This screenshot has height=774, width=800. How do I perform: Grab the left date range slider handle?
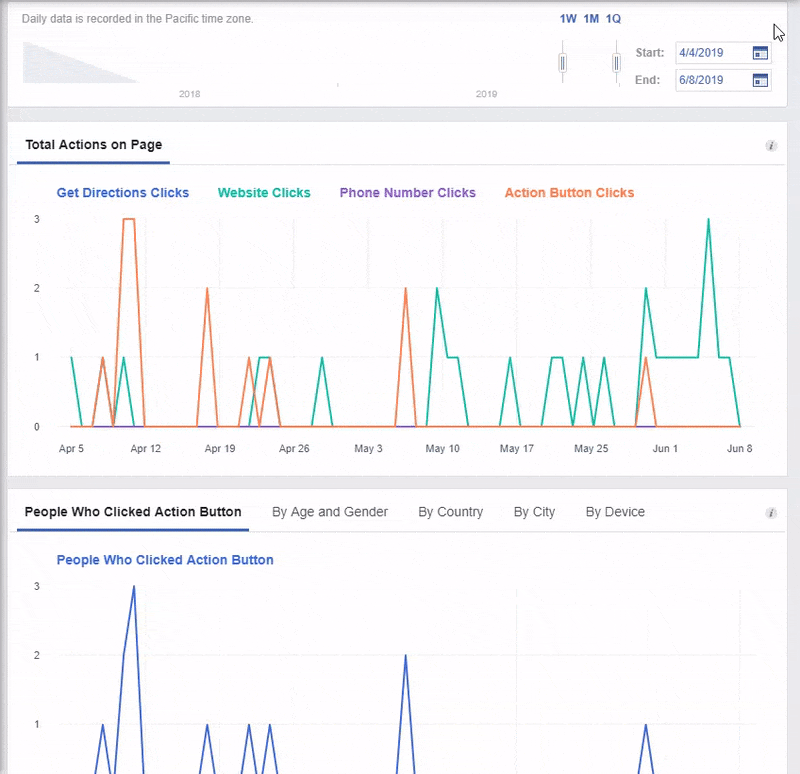(x=563, y=63)
